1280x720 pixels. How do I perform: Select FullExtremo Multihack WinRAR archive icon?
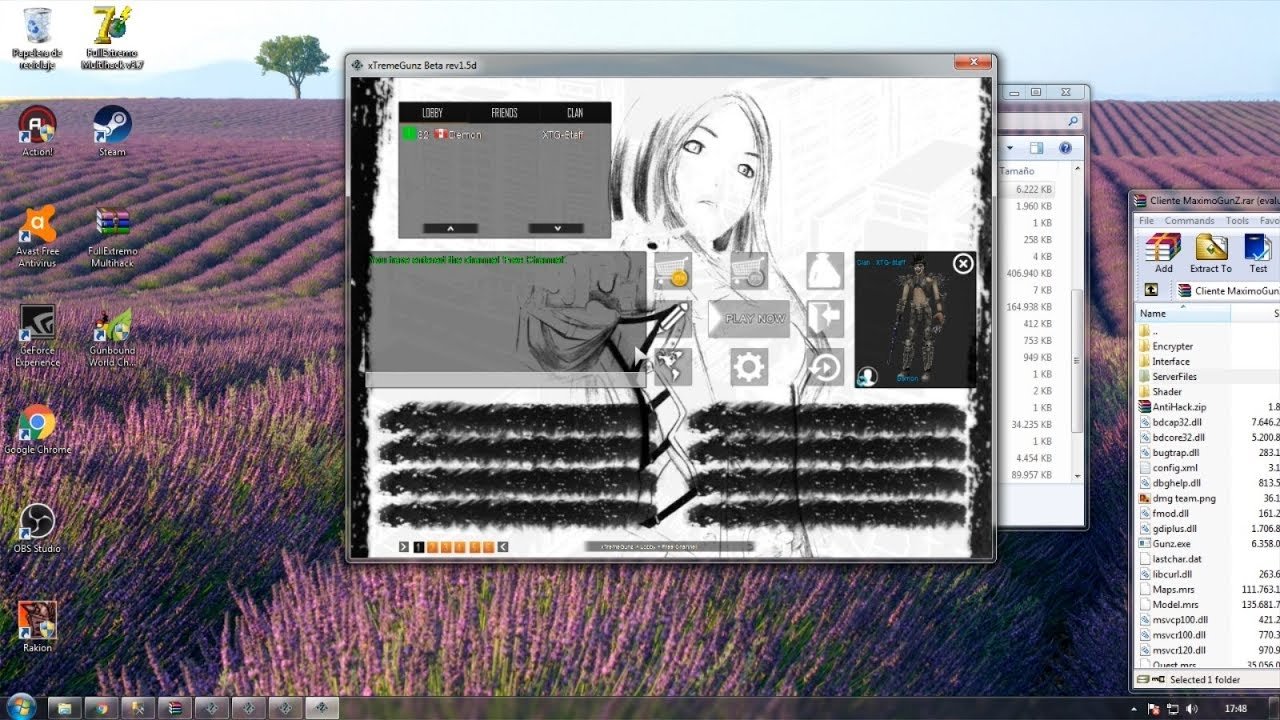click(x=113, y=237)
